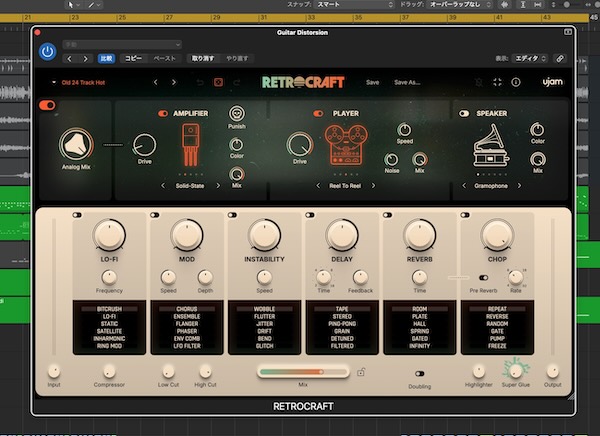Click the 取り消す undo button
The image size is (600, 436).
(203, 59)
